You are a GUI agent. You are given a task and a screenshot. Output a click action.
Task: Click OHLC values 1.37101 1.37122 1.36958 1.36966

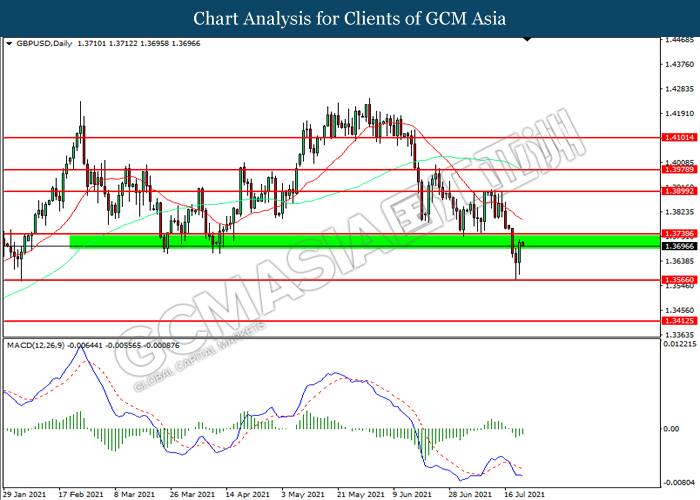[x=139, y=44]
